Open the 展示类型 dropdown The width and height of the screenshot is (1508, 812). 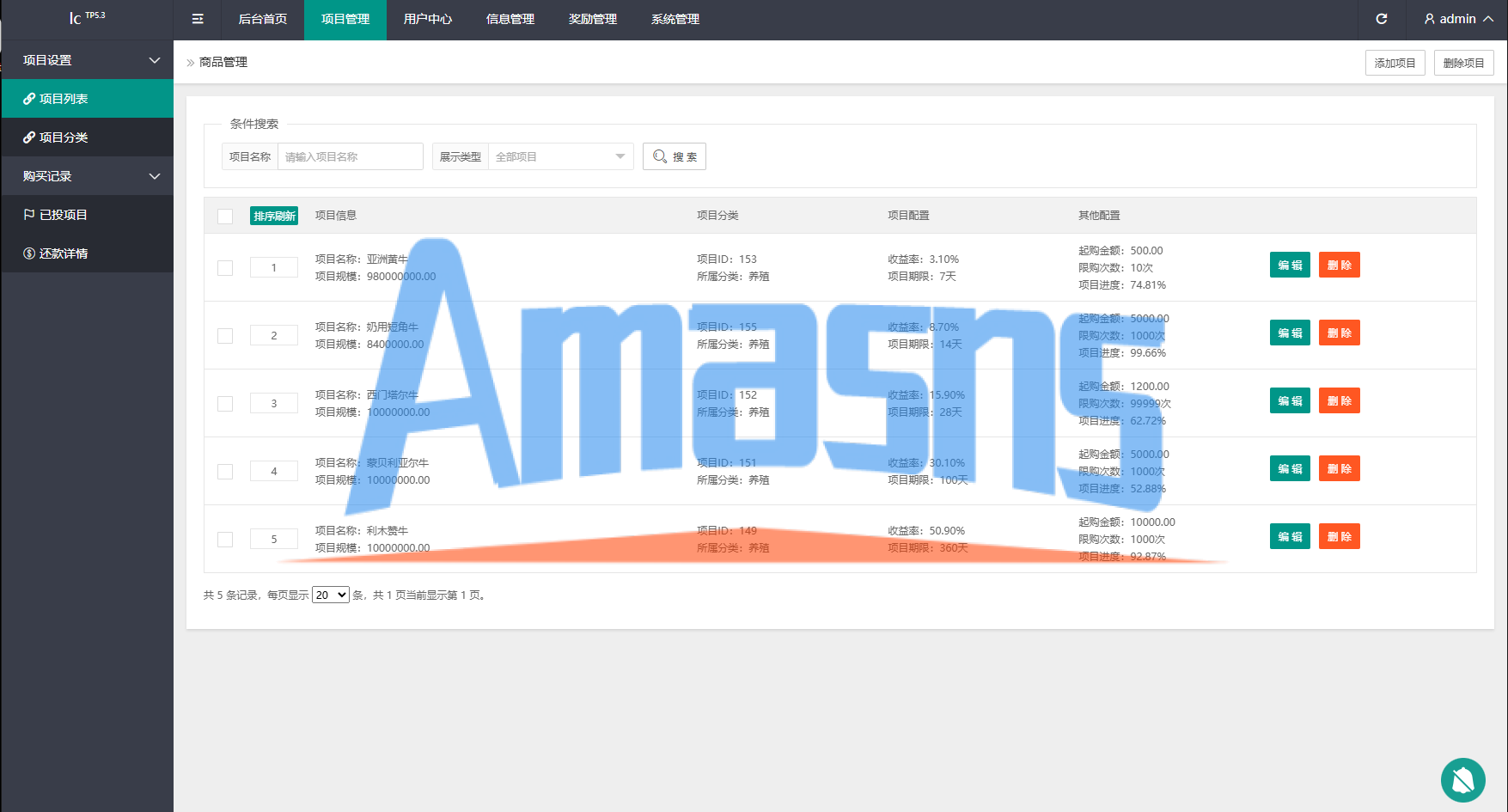[560, 156]
